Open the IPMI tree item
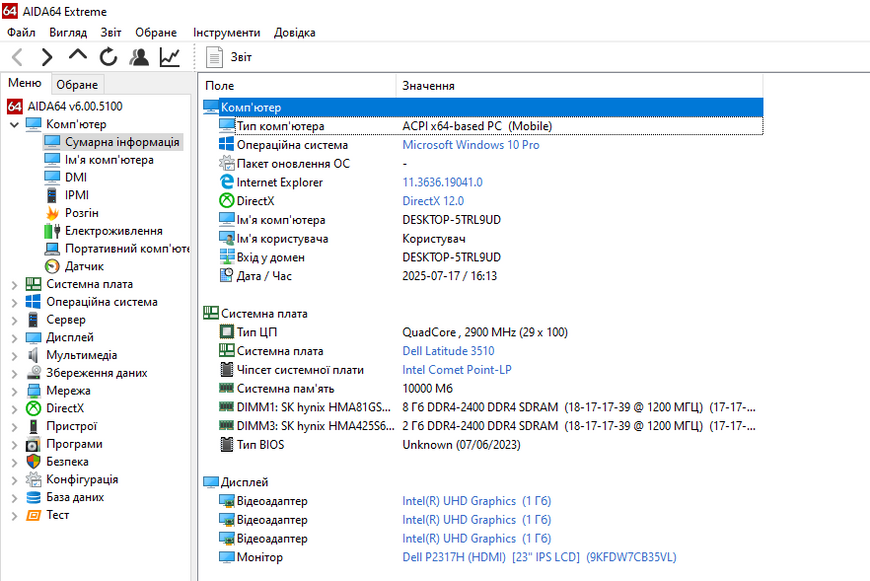Image resolution: width=870 pixels, height=581 pixels. point(77,195)
